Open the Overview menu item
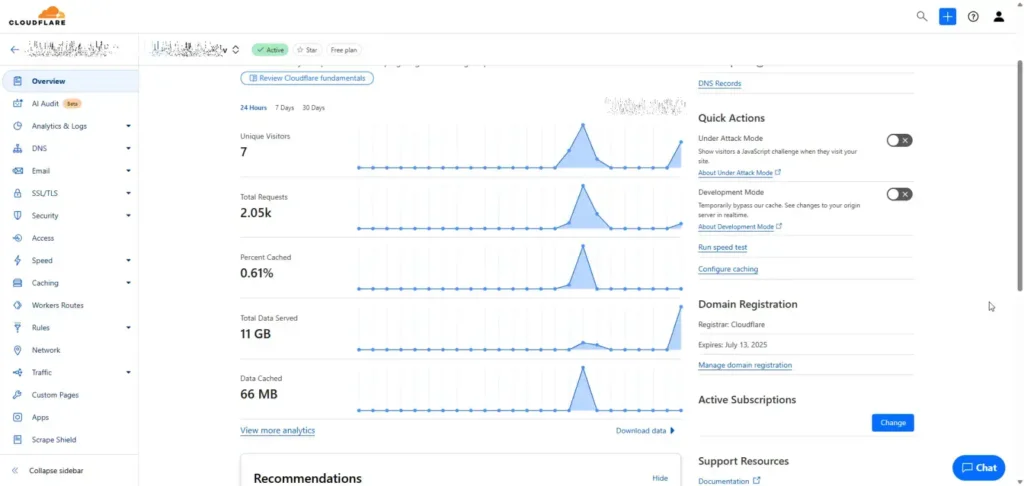Viewport: 1024px width, 486px height. (69, 81)
